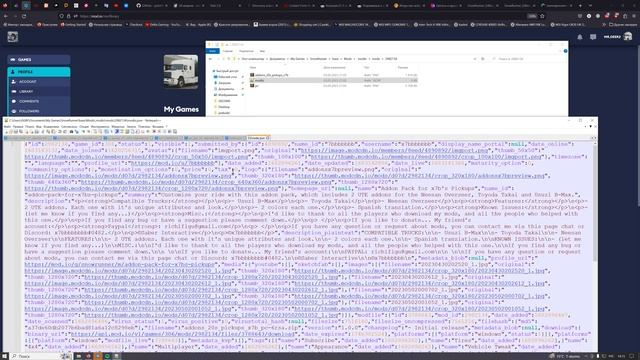
Task: Open Find binoculars in Notepad++ toolbar
Action: pos(71,131)
